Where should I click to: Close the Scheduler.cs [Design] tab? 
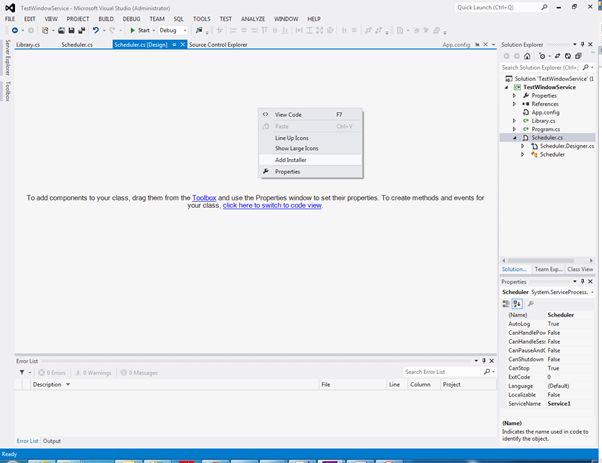pos(183,45)
